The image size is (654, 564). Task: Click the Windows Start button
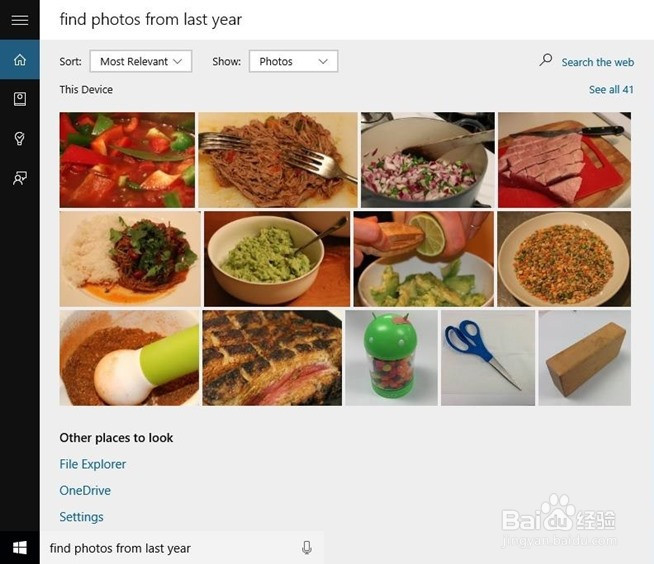pos(19,548)
